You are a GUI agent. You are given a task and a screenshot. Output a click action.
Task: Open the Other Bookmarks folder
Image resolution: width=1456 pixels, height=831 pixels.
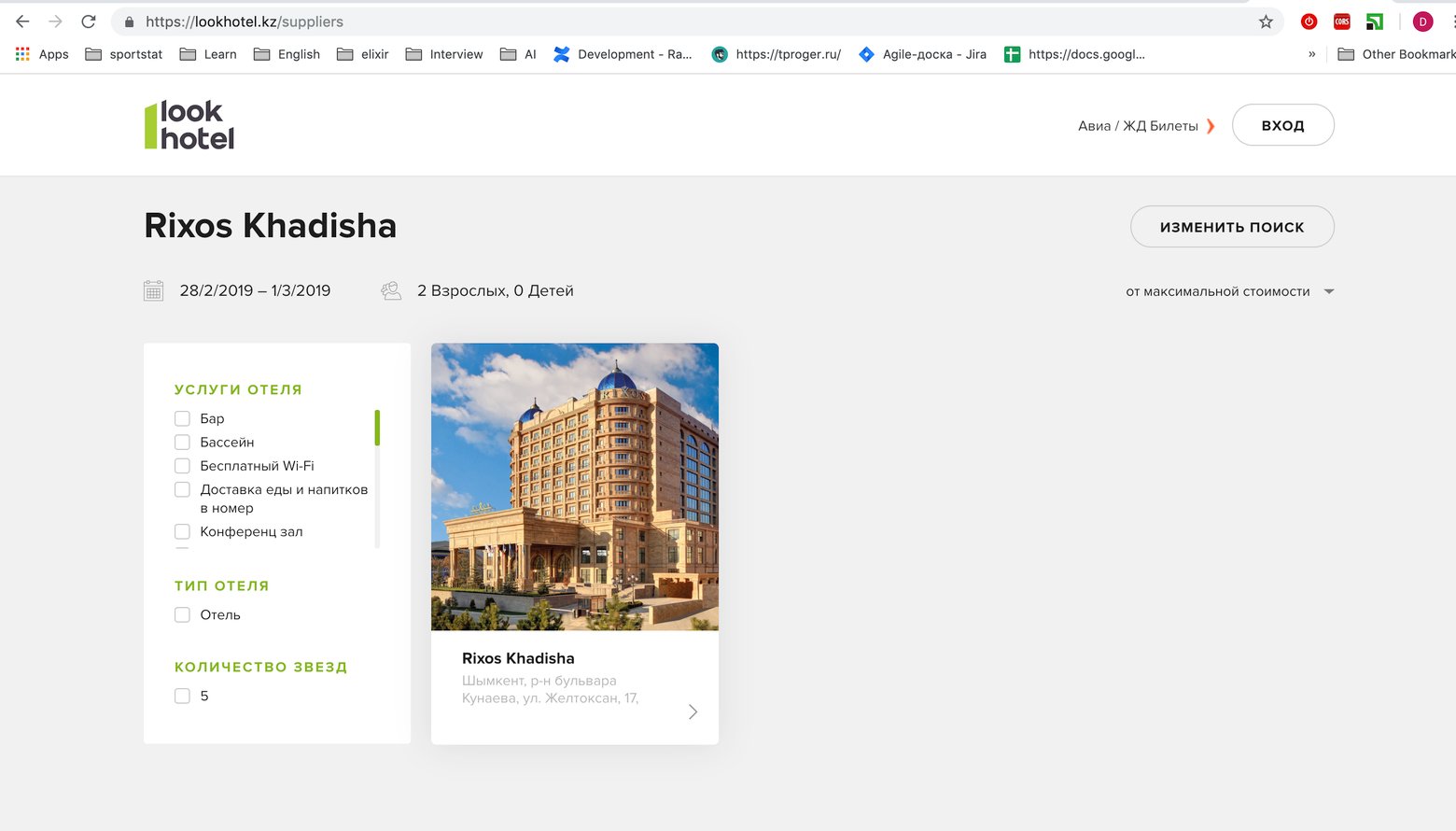[1396, 54]
